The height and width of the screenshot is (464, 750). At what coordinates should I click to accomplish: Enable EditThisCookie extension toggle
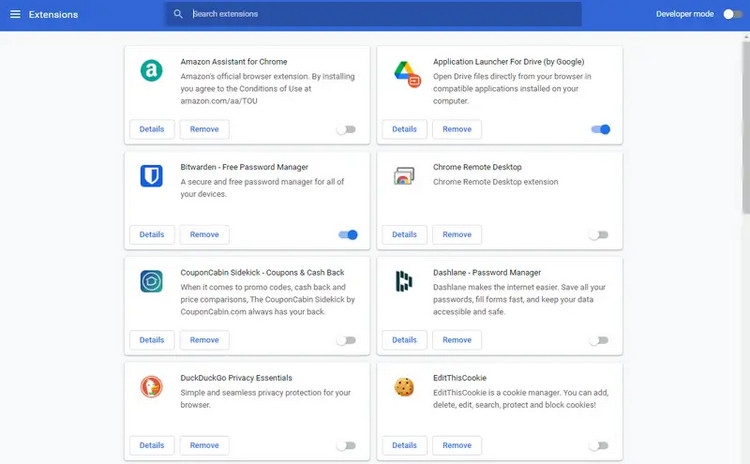tap(598, 445)
